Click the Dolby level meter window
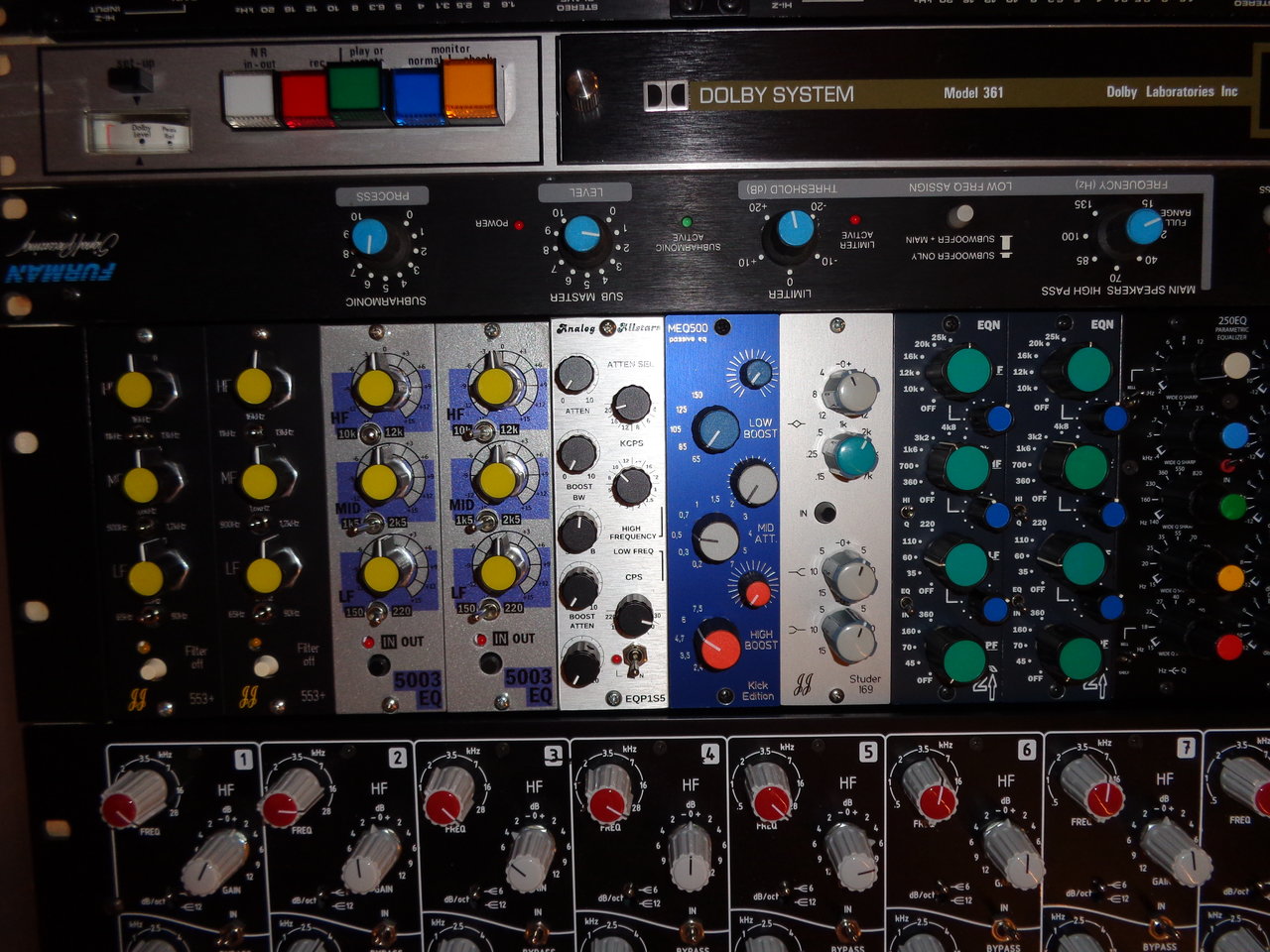The width and height of the screenshot is (1270, 952). 138,132
